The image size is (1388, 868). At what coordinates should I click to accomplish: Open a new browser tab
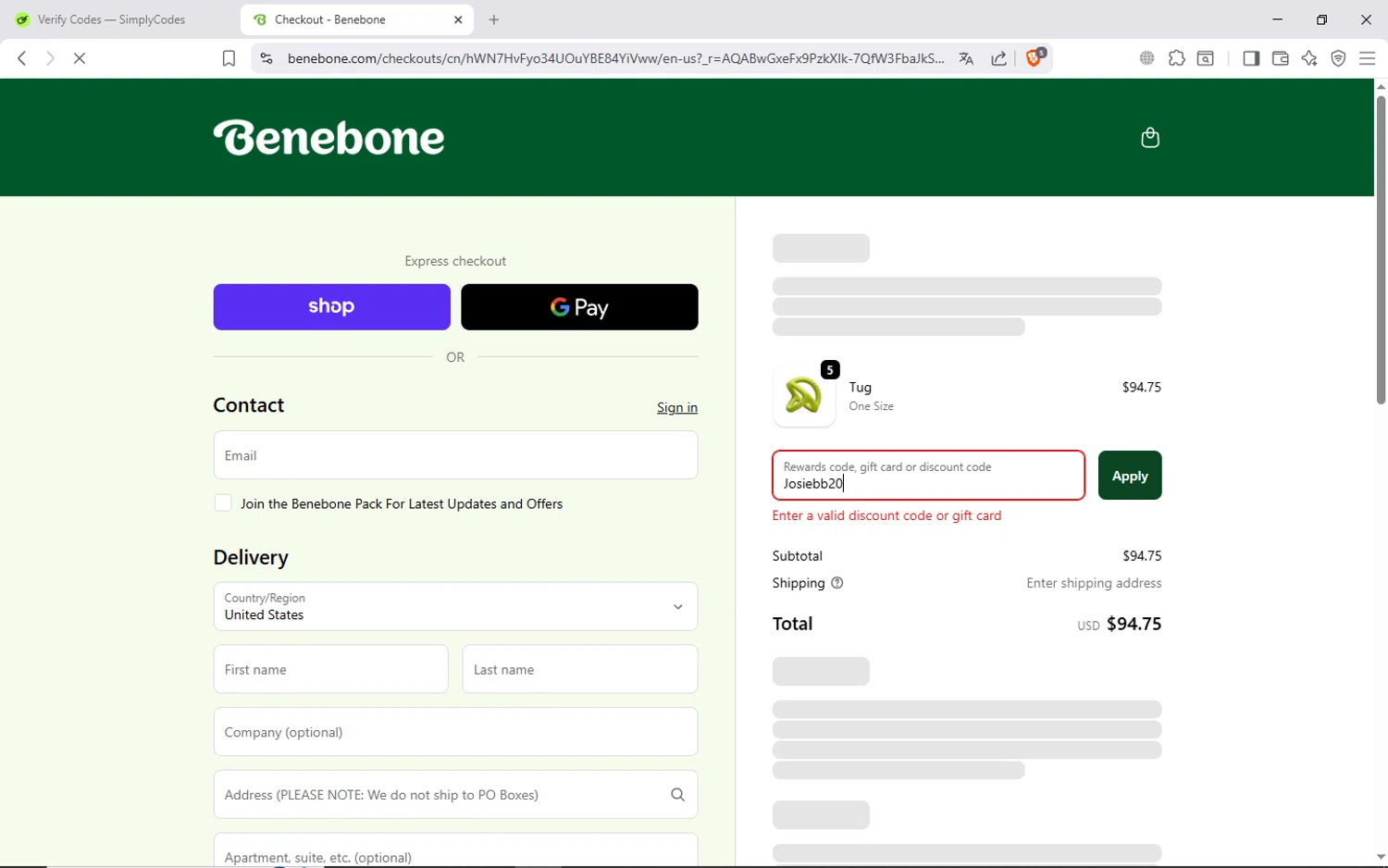click(x=494, y=19)
